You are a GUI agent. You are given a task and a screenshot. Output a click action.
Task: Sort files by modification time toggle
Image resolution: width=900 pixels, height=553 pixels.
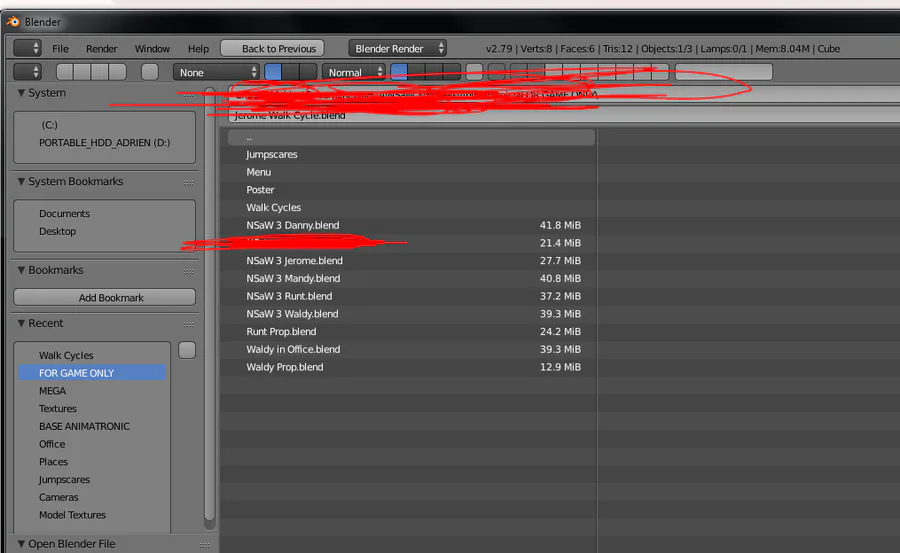click(433, 72)
